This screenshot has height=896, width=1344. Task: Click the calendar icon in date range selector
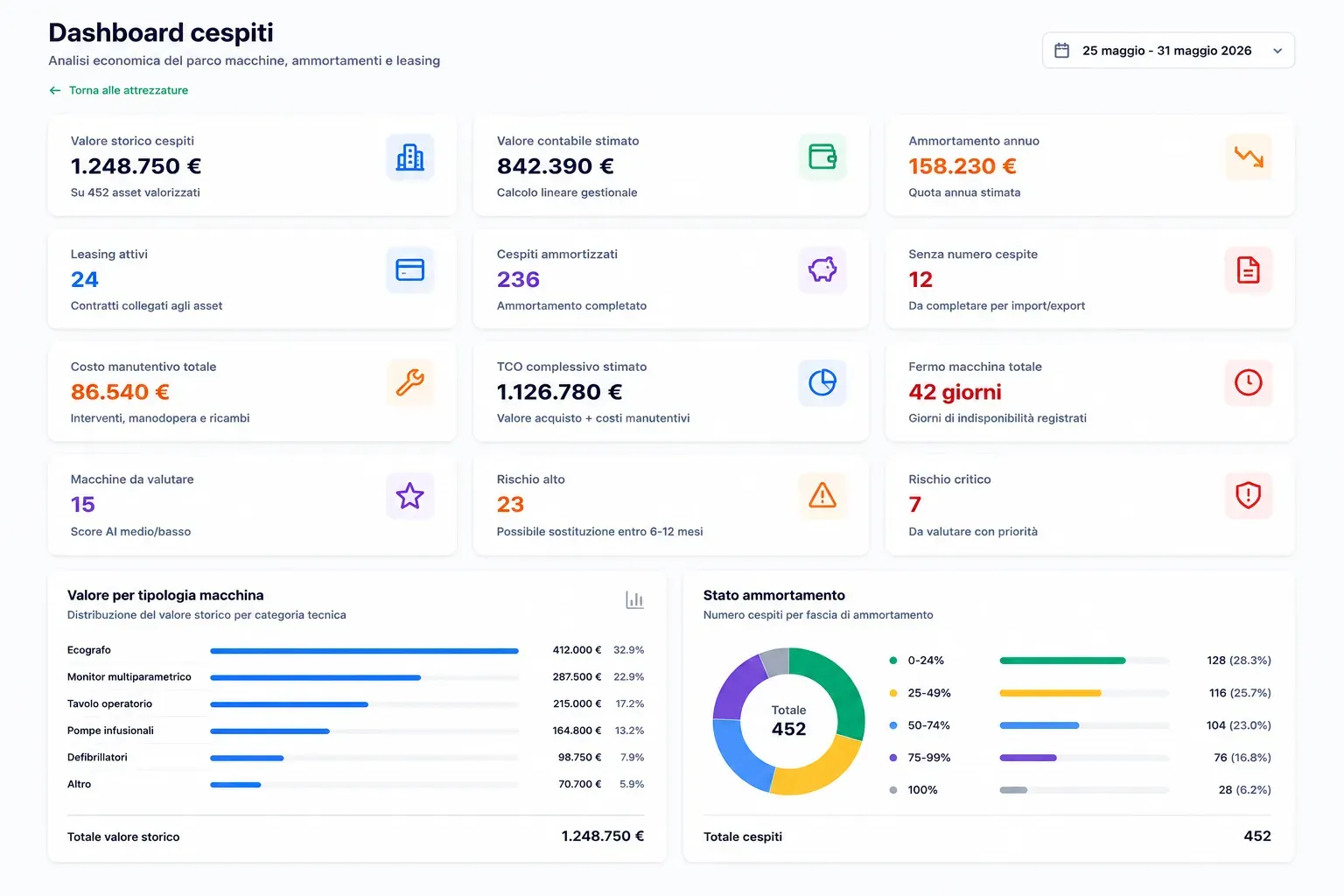tap(1061, 51)
